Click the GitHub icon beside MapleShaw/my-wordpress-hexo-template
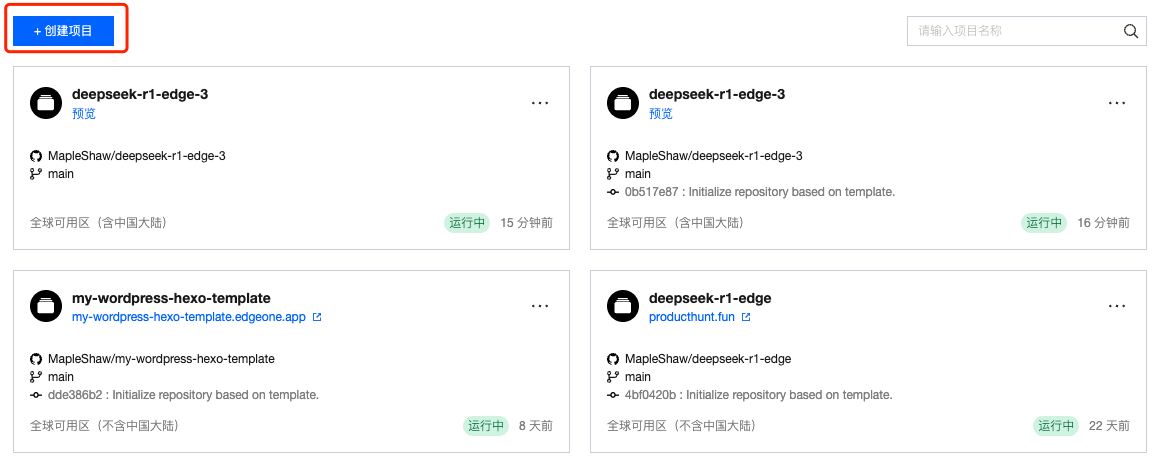 click(36, 359)
